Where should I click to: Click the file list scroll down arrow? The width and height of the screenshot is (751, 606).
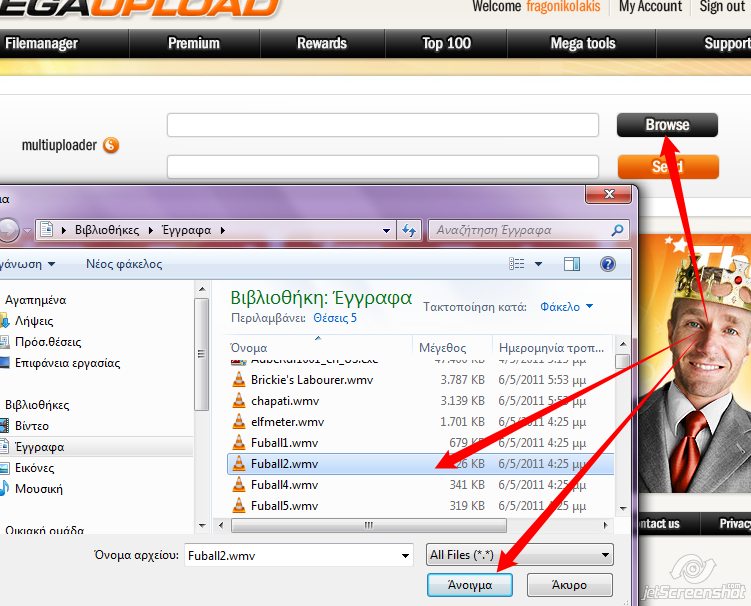coord(623,508)
